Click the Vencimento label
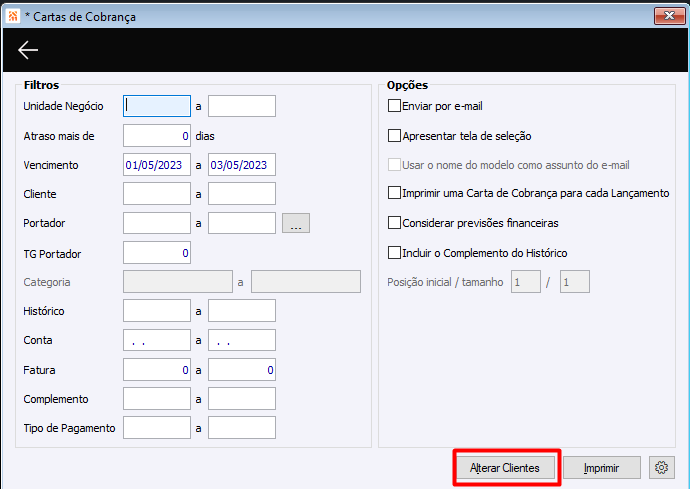The image size is (690, 489). click(x=51, y=165)
